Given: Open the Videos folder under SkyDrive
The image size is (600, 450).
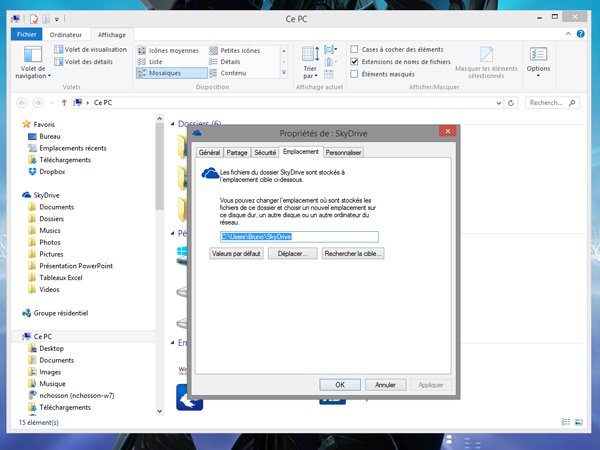Looking at the screenshot, I should (44, 290).
